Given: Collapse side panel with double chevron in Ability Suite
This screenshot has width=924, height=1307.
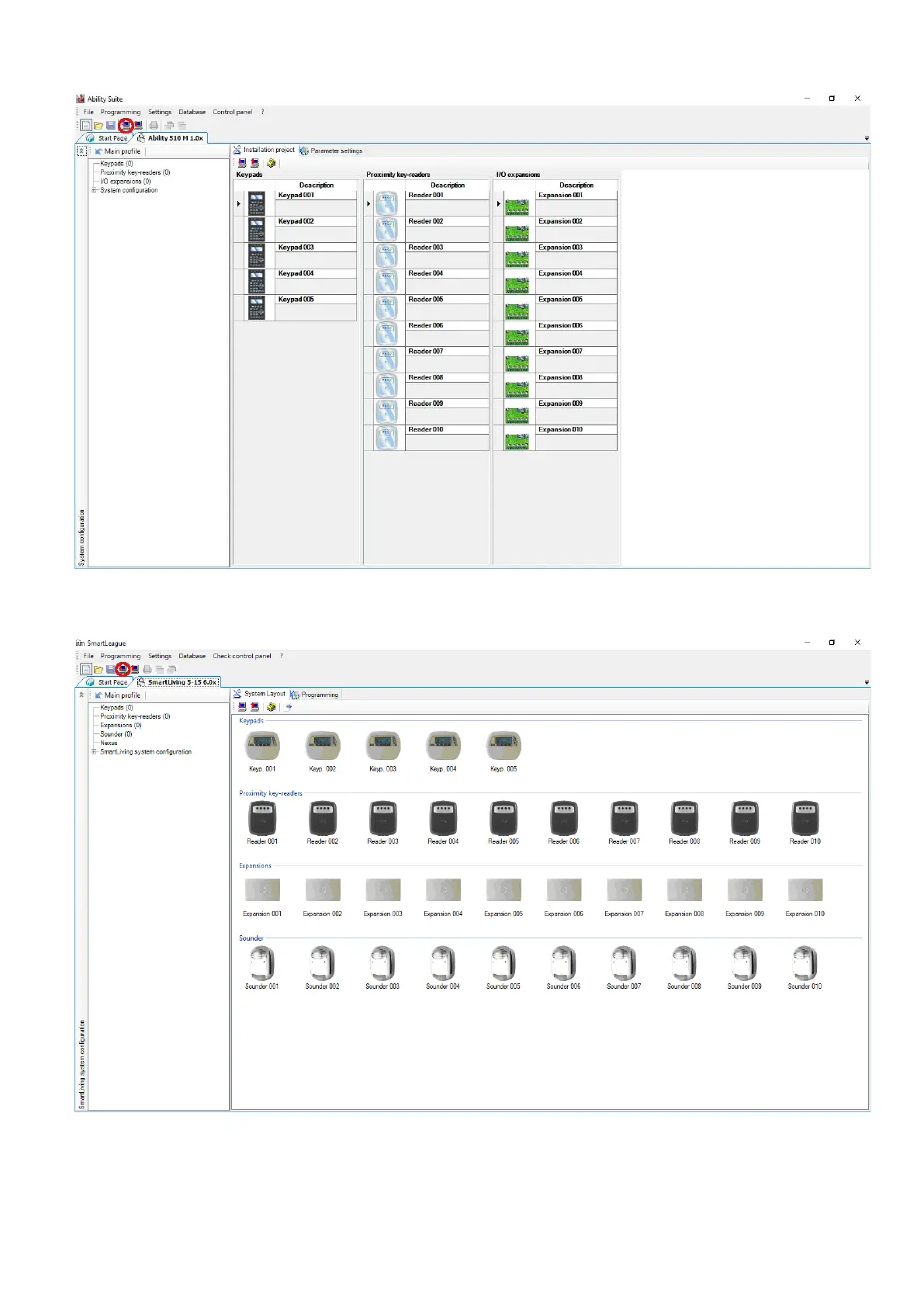Looking at the screenshot, I should (x=81, y=151).
